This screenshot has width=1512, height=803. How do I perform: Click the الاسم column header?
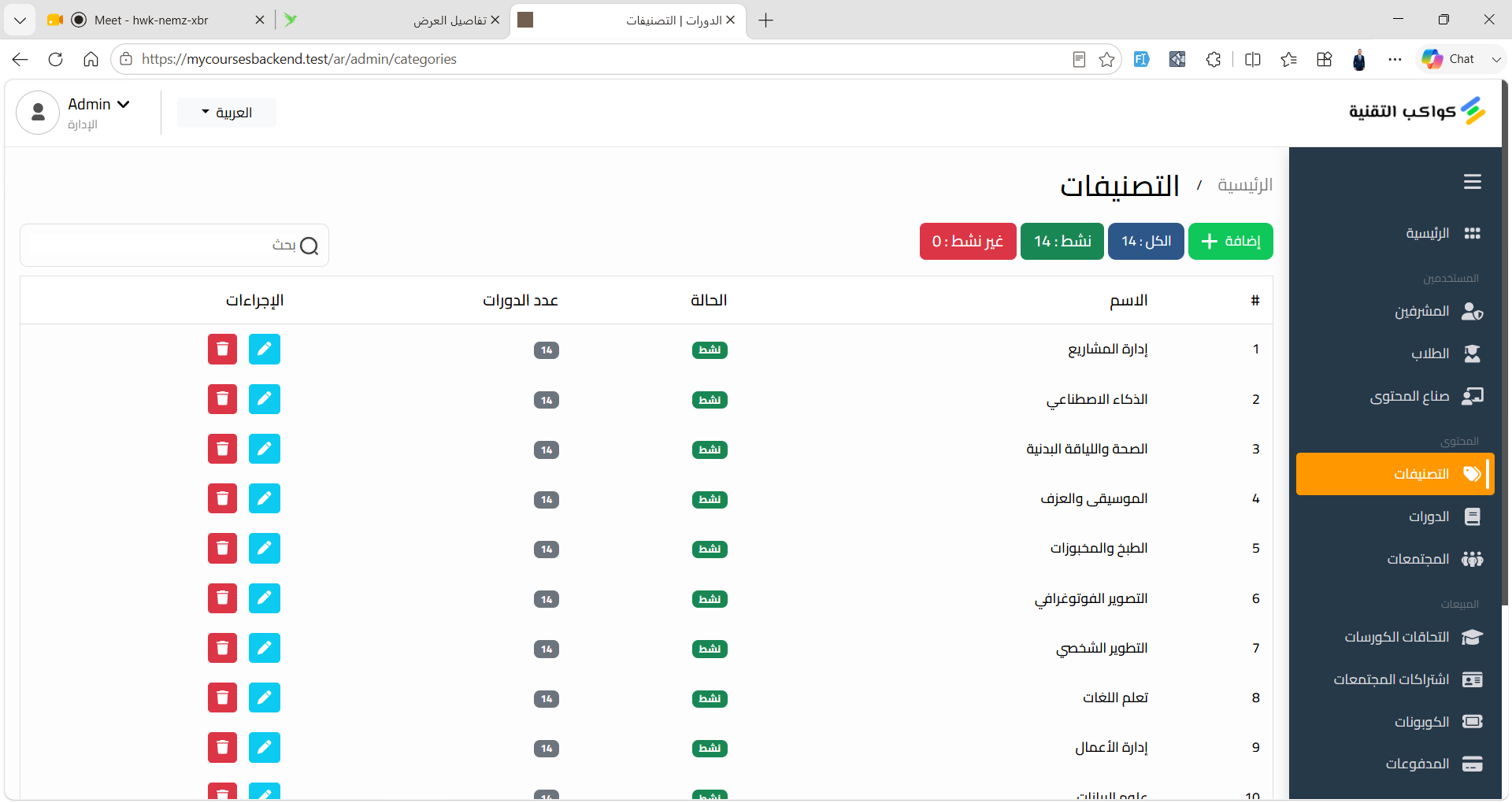tap(1128, 300)
